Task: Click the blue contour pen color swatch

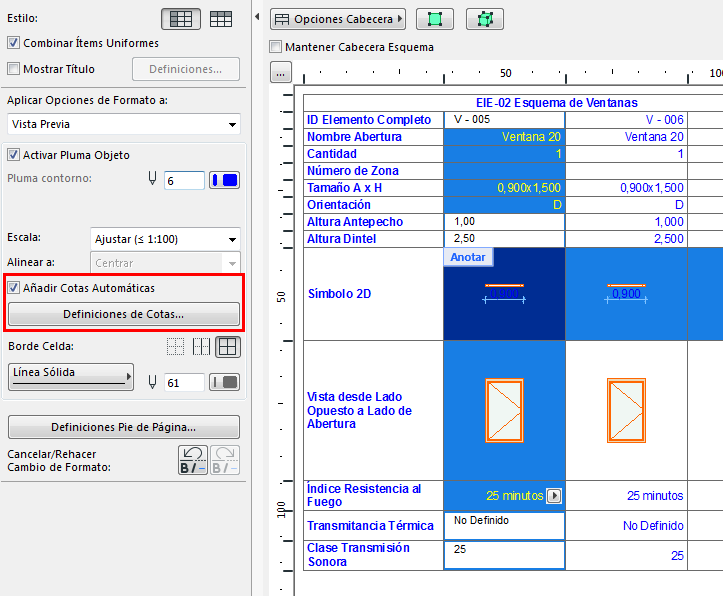Action: pos(224,180)
